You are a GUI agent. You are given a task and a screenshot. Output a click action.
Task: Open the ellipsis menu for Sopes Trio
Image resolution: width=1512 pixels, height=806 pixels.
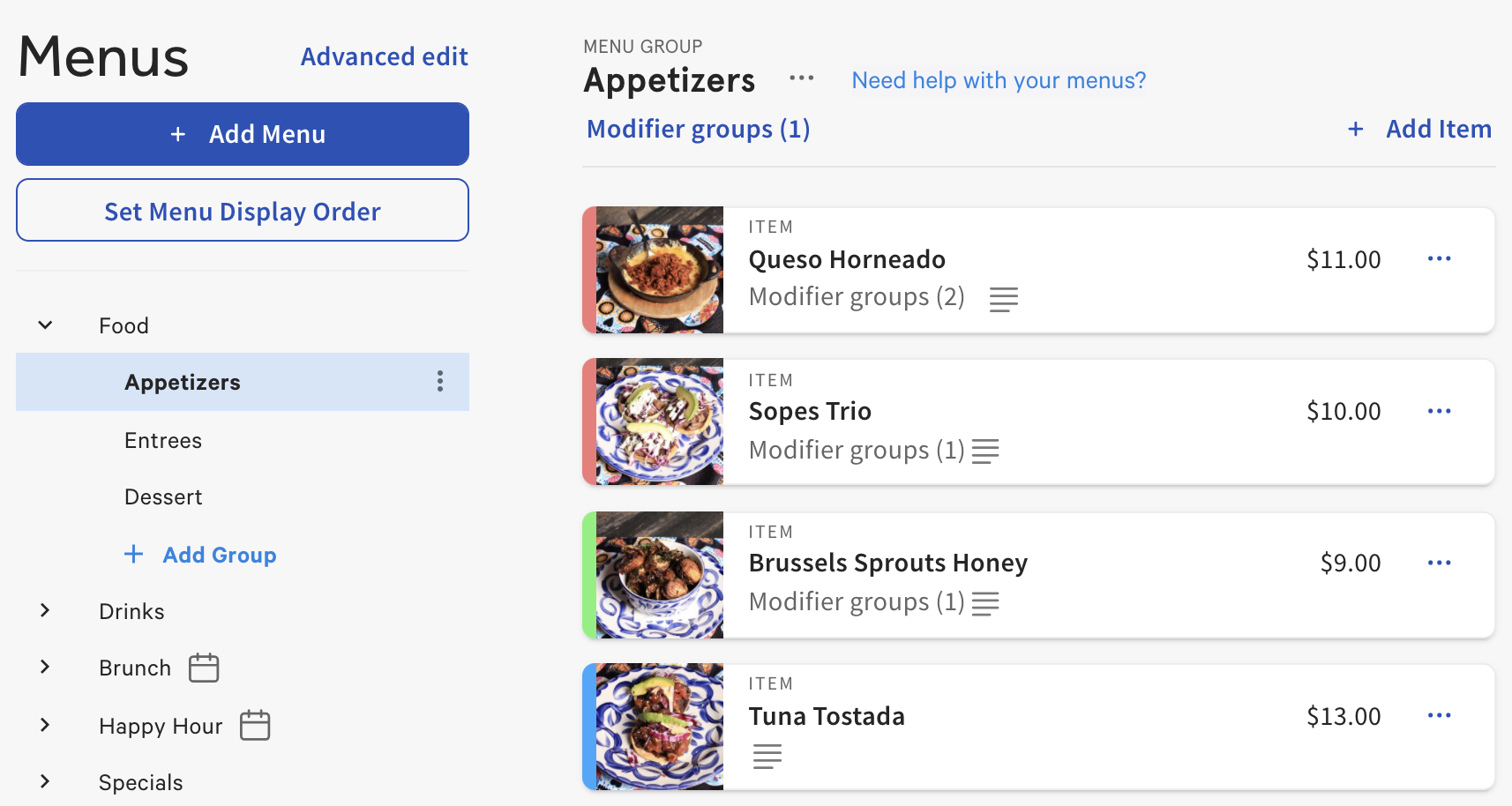click(1439, 410)
